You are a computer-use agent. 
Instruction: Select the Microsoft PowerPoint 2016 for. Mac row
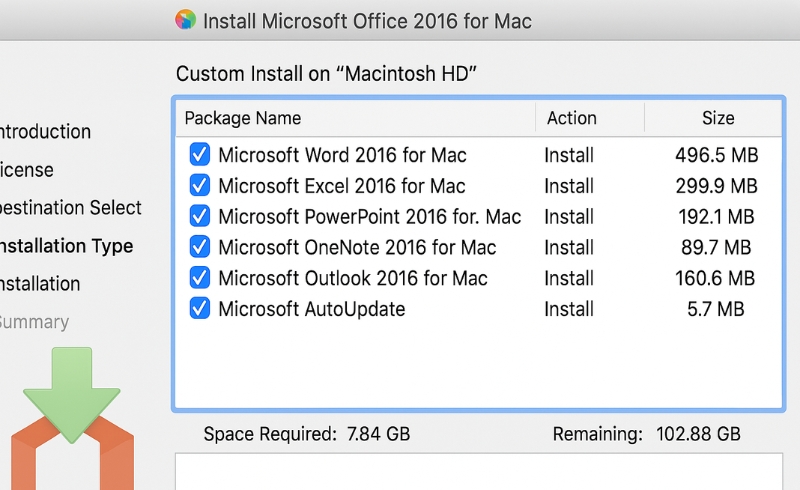[x=479, y=216]
